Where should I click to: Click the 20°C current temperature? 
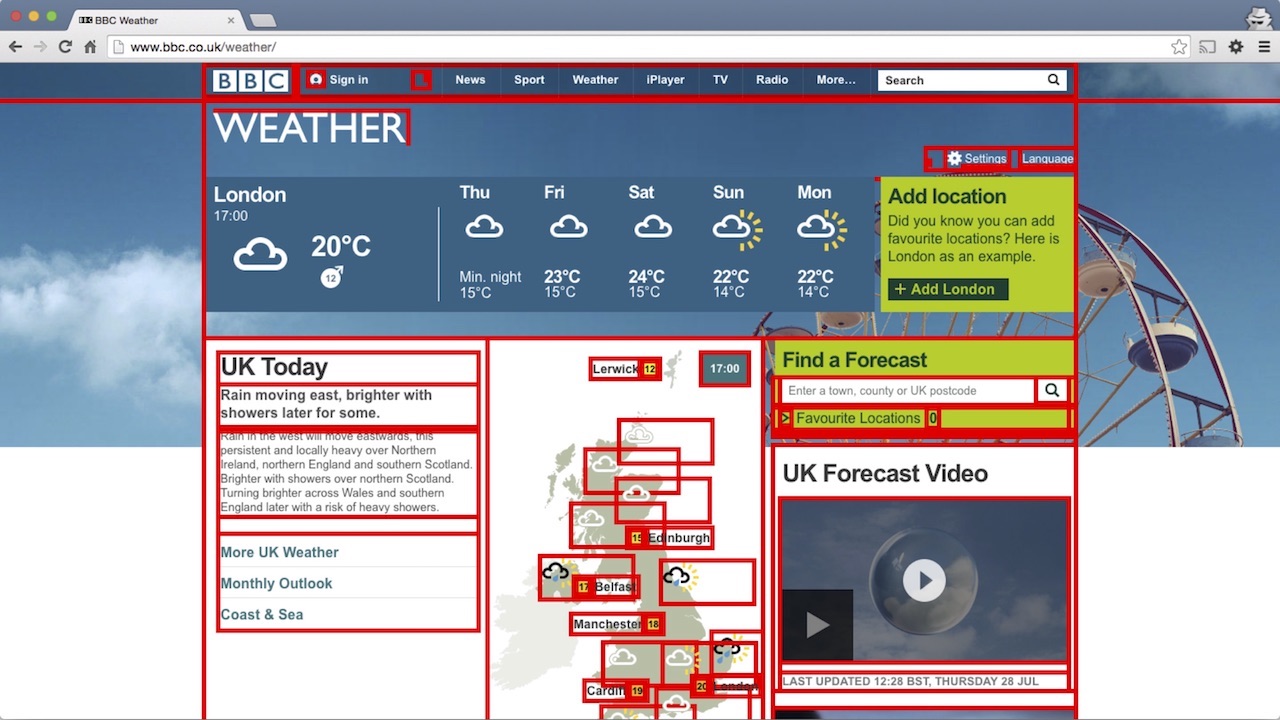(x=341, y=246)
